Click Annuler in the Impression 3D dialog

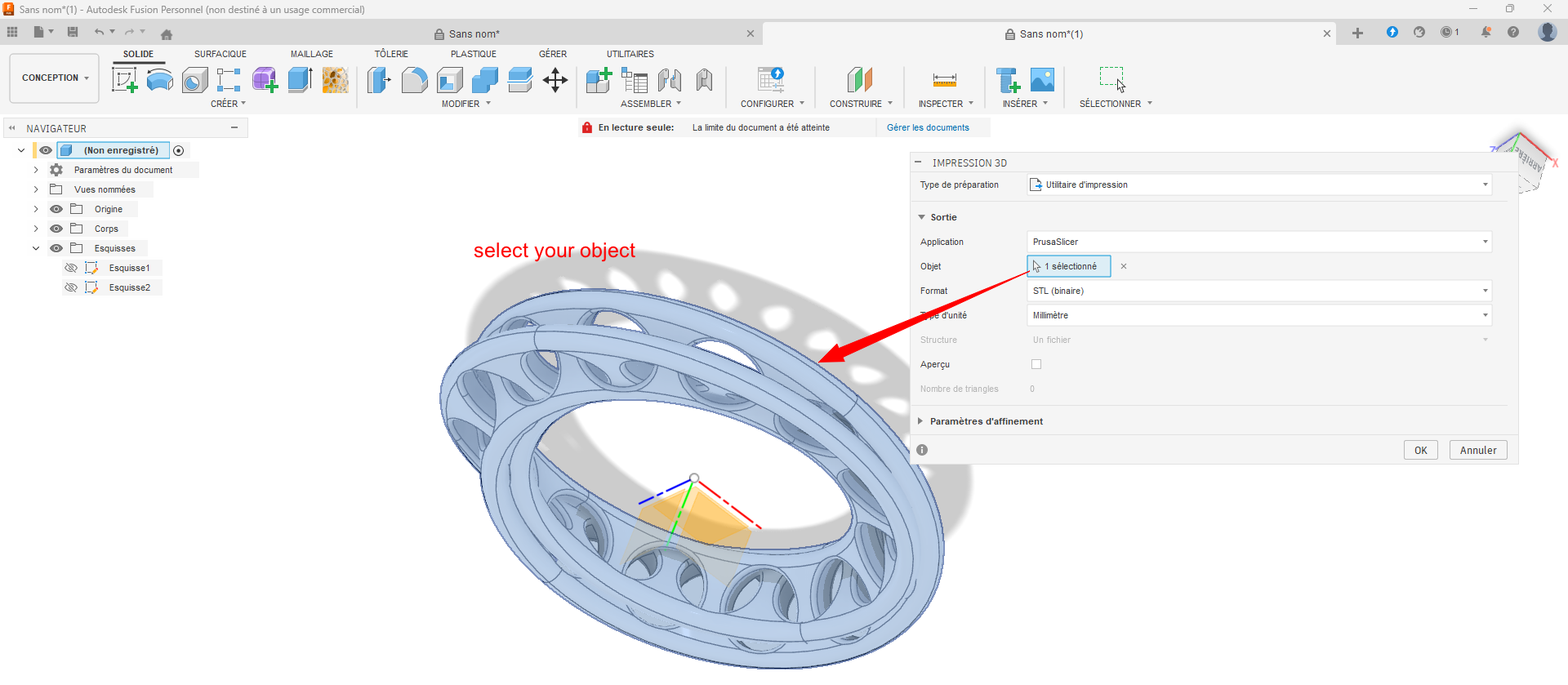pyautogui.click(x=1478, y=450)
